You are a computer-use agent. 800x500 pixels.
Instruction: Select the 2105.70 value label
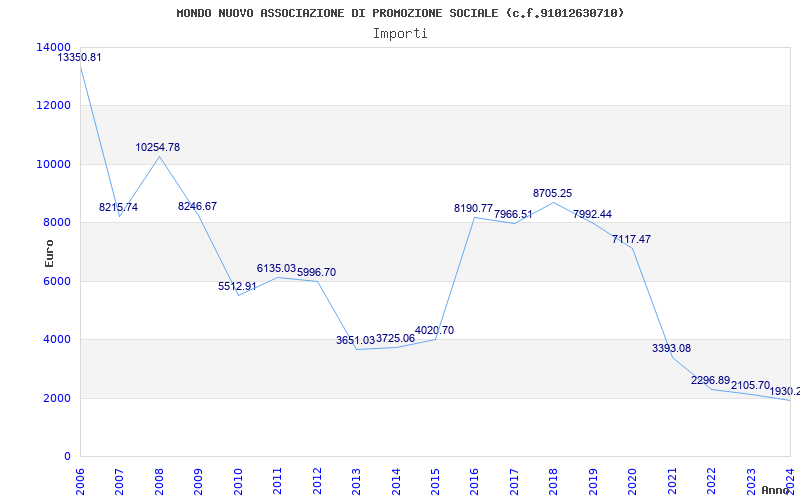coord(751,385)
